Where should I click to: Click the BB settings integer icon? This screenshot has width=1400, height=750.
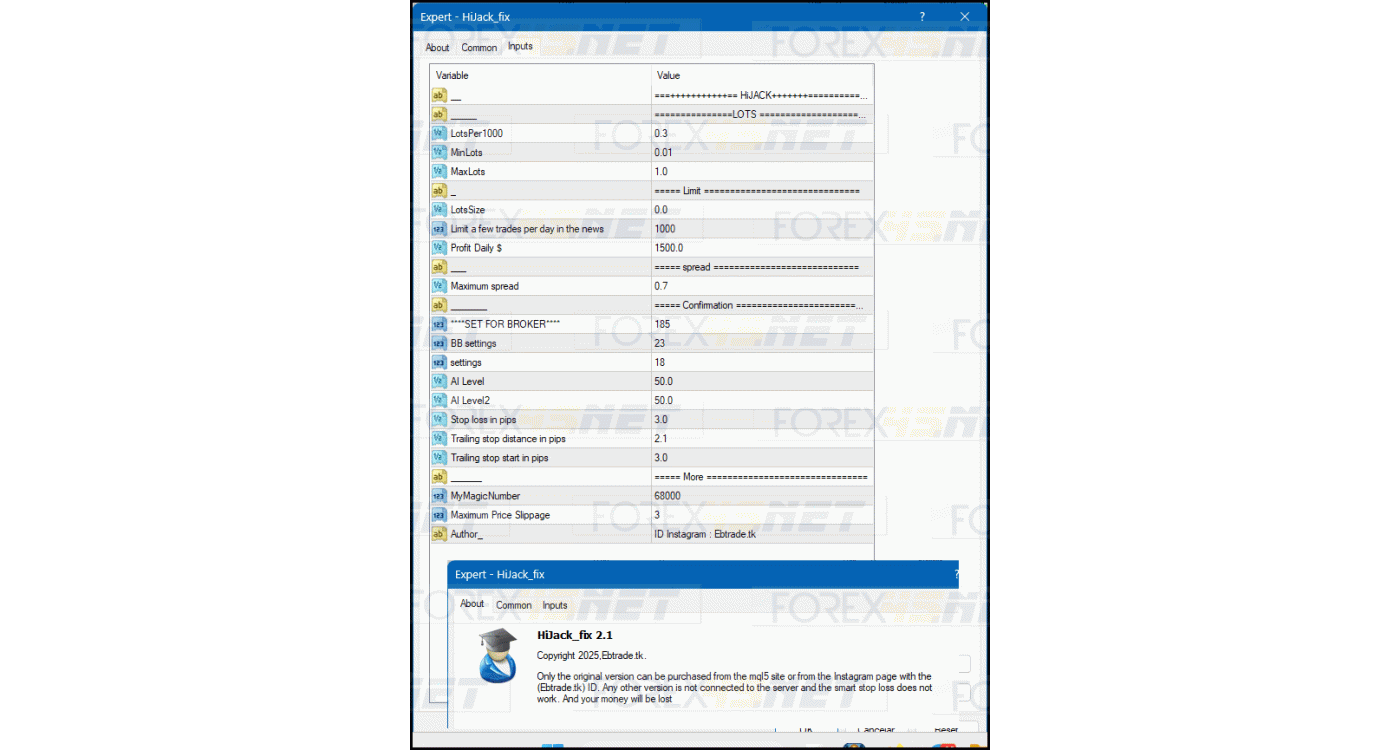[439, 343]
